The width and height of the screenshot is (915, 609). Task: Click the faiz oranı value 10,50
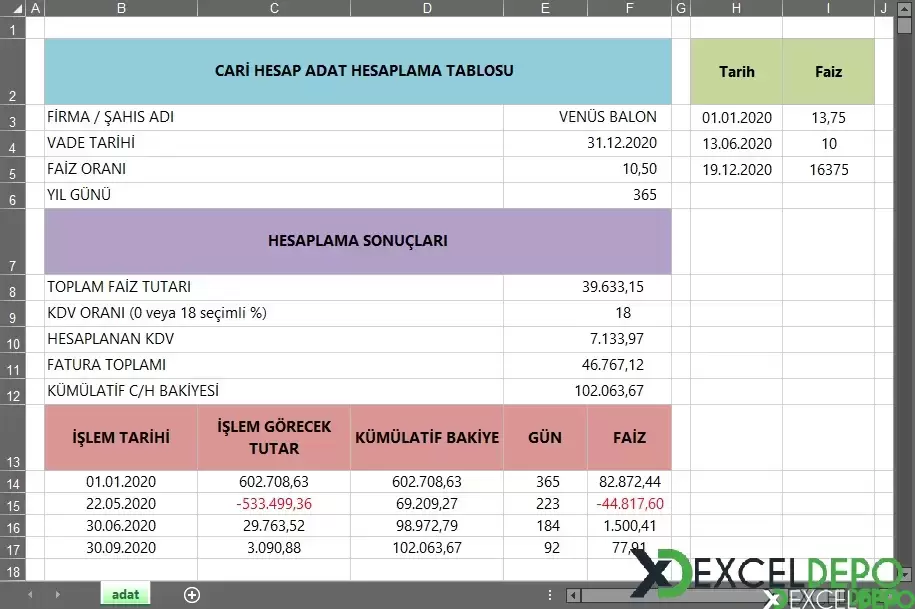(587, 169)
